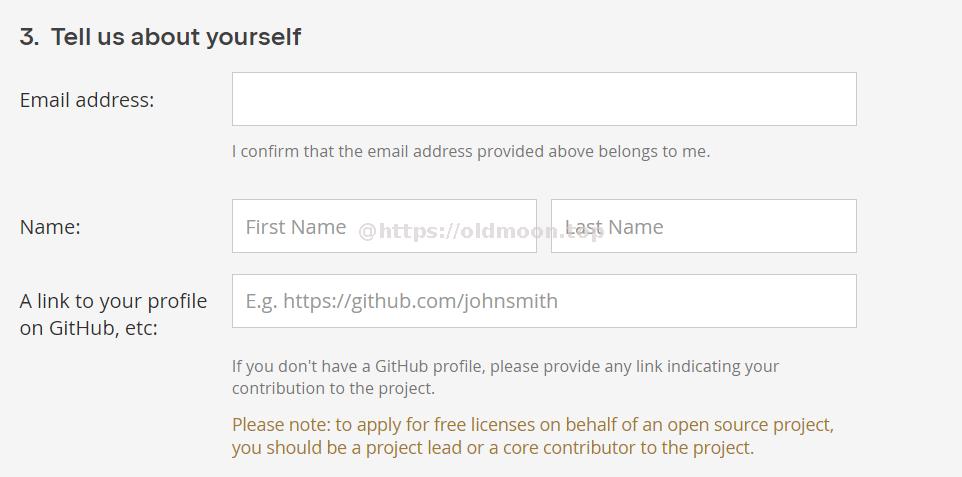Click "contribution to the project." hint line
Image resolution: width=962 pixels, height=477 pixels.
(333, 389)
